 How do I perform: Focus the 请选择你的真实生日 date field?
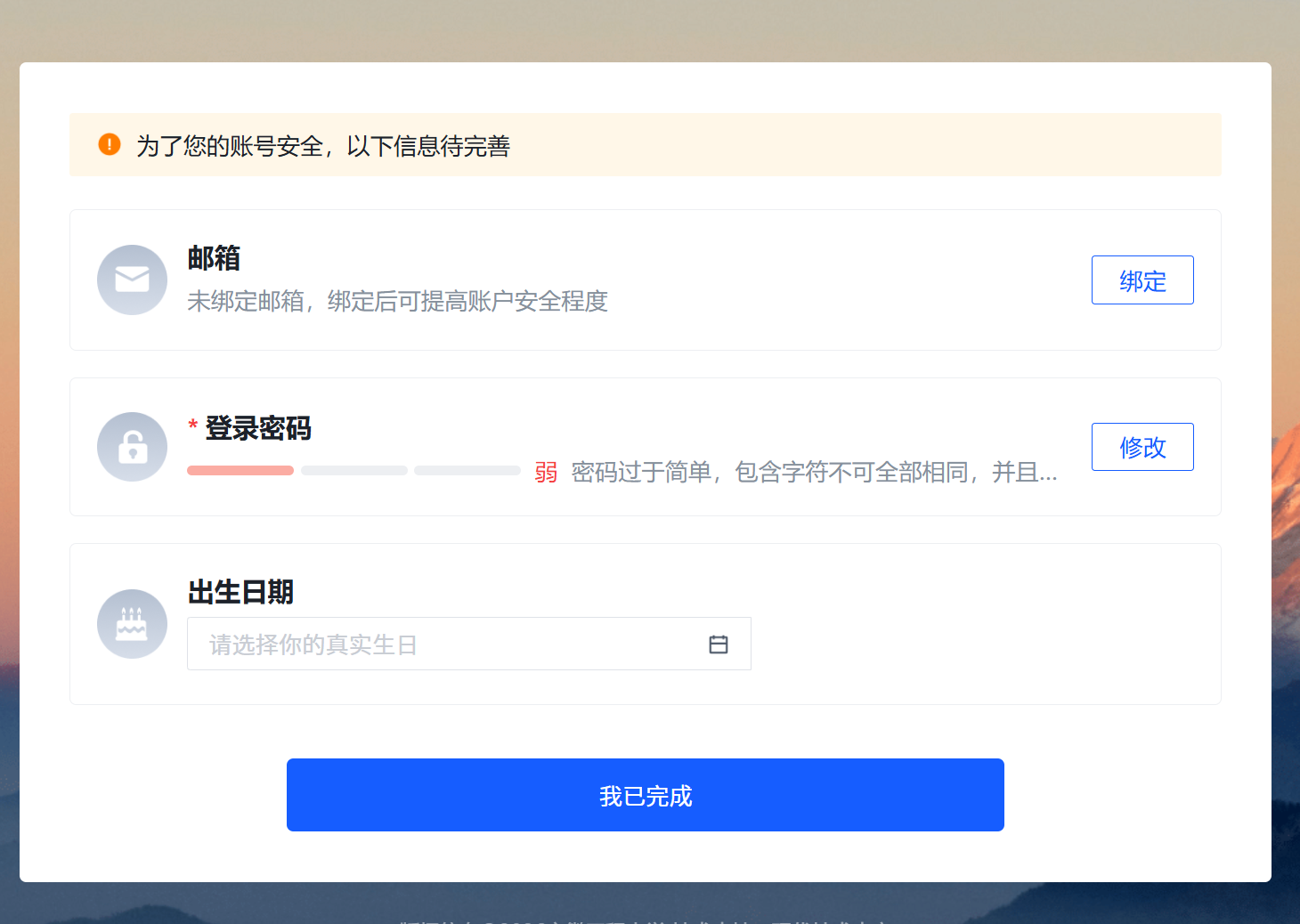(x=445, y=644)
